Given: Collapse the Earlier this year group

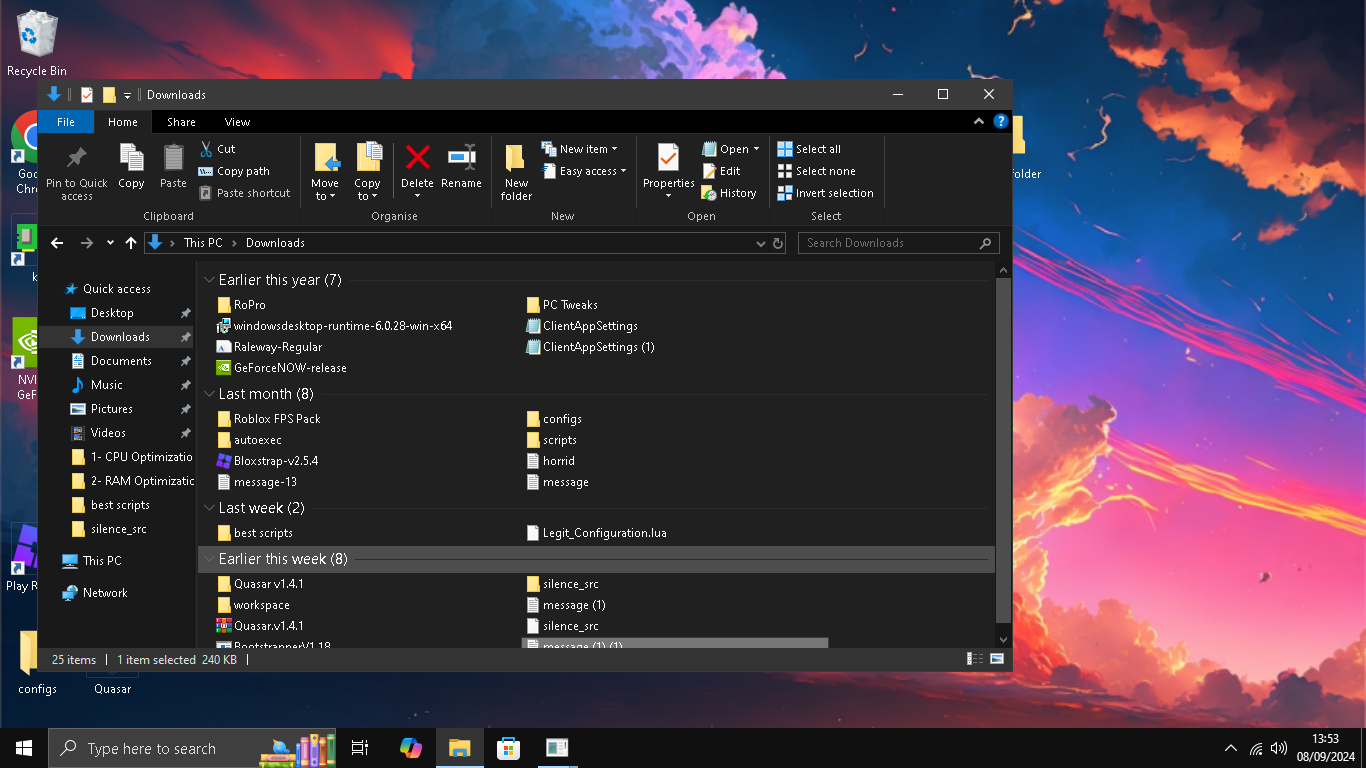Looking at the screenshot, I should pos(209,280).
